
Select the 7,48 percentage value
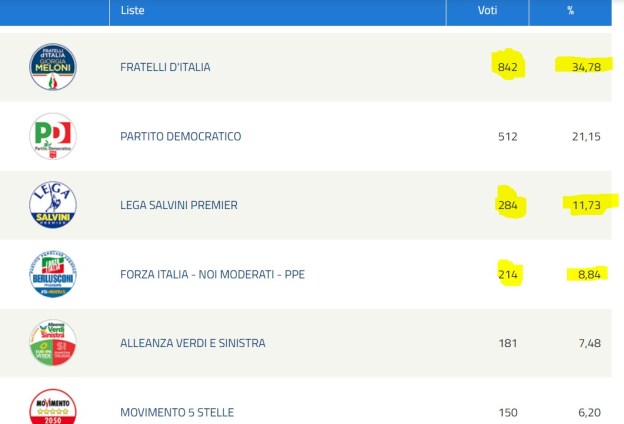point(586,343)
